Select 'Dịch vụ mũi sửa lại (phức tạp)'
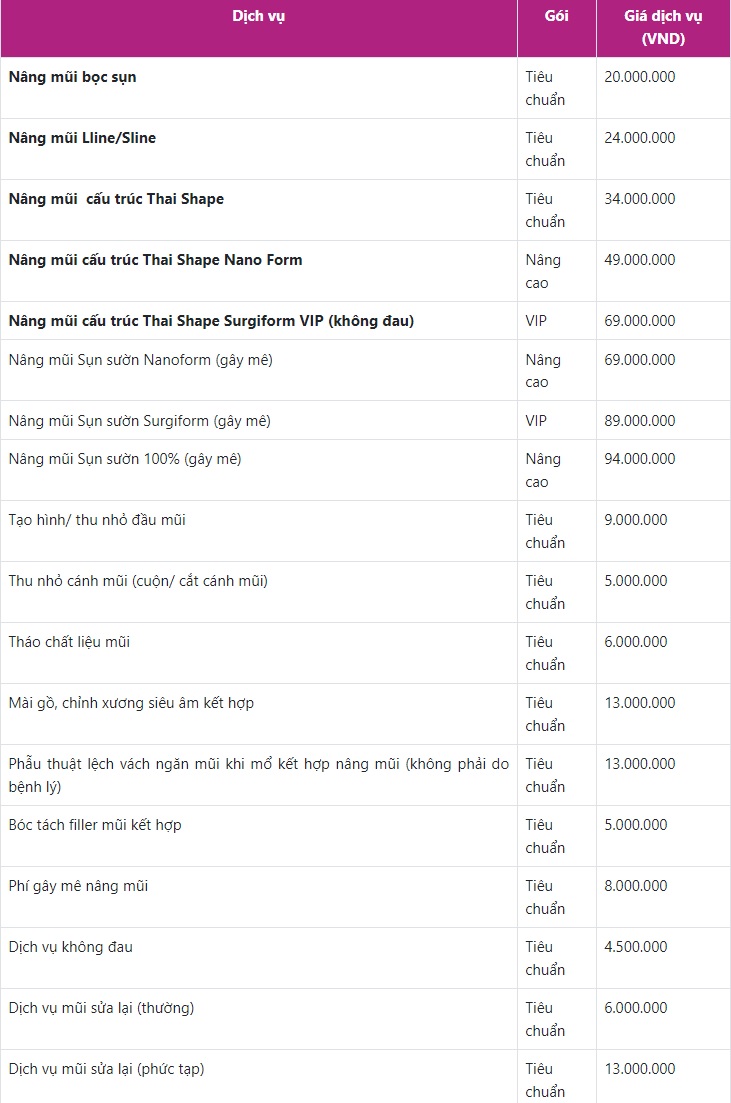Screen dimensions: 731x1103 (106, 1069)
